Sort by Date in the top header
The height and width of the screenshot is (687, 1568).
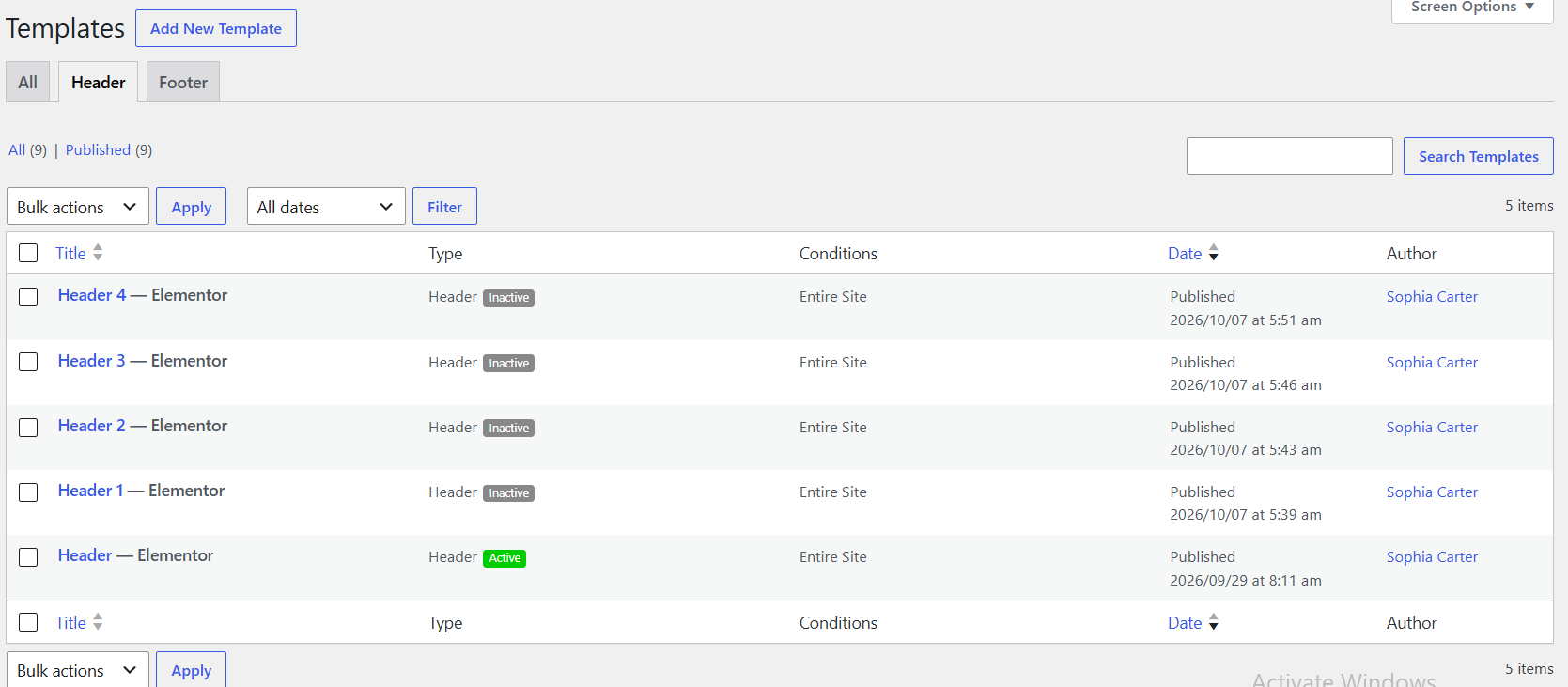tap(1185, 253)
